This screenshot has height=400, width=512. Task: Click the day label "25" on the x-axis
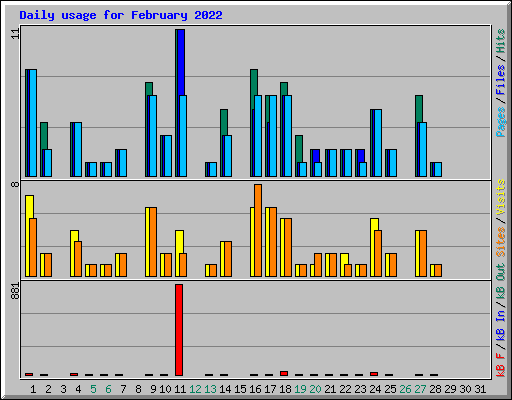[390, 389]
